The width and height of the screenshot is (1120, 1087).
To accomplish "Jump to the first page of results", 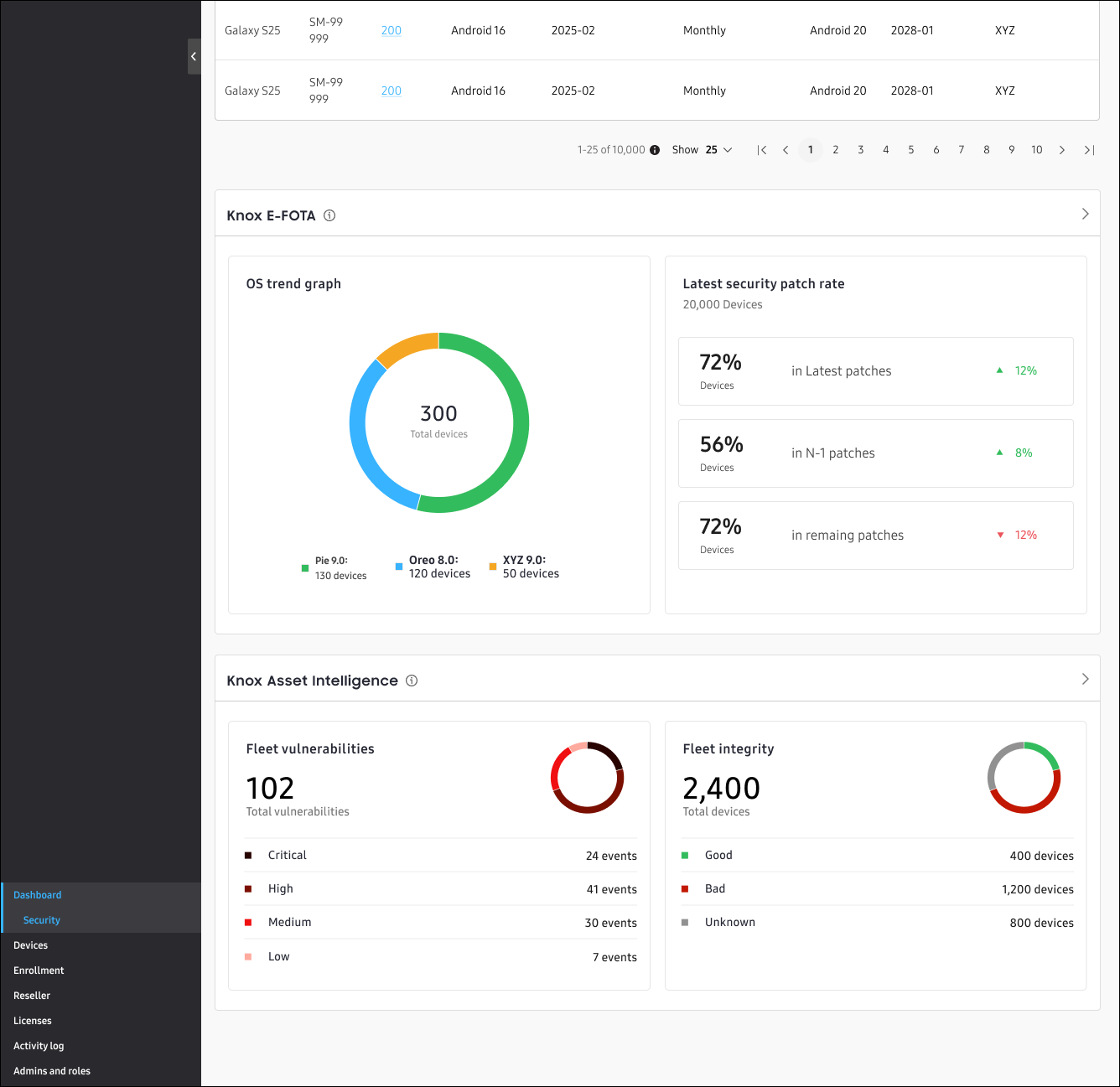I will coord(761,149).
